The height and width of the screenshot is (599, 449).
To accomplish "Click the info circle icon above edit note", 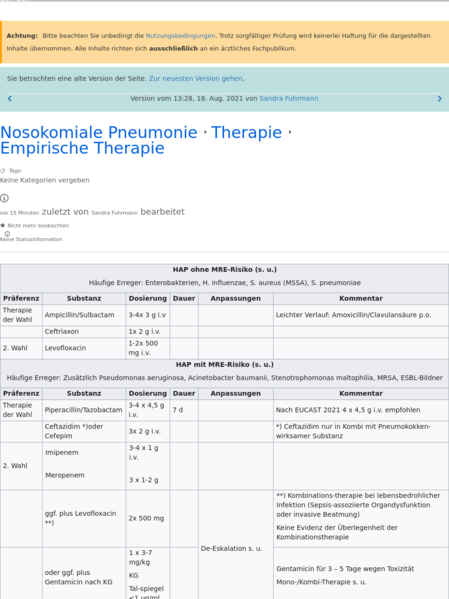I will click(4, 198).
